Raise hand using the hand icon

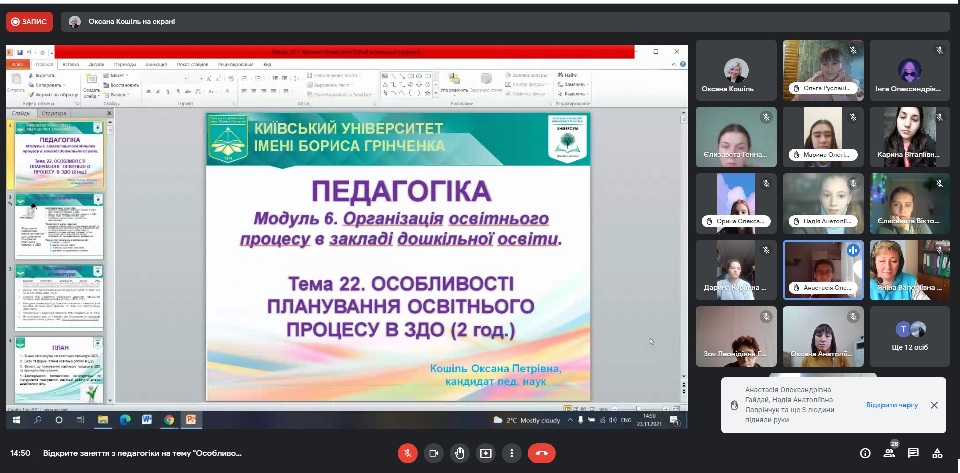(460, 453)
